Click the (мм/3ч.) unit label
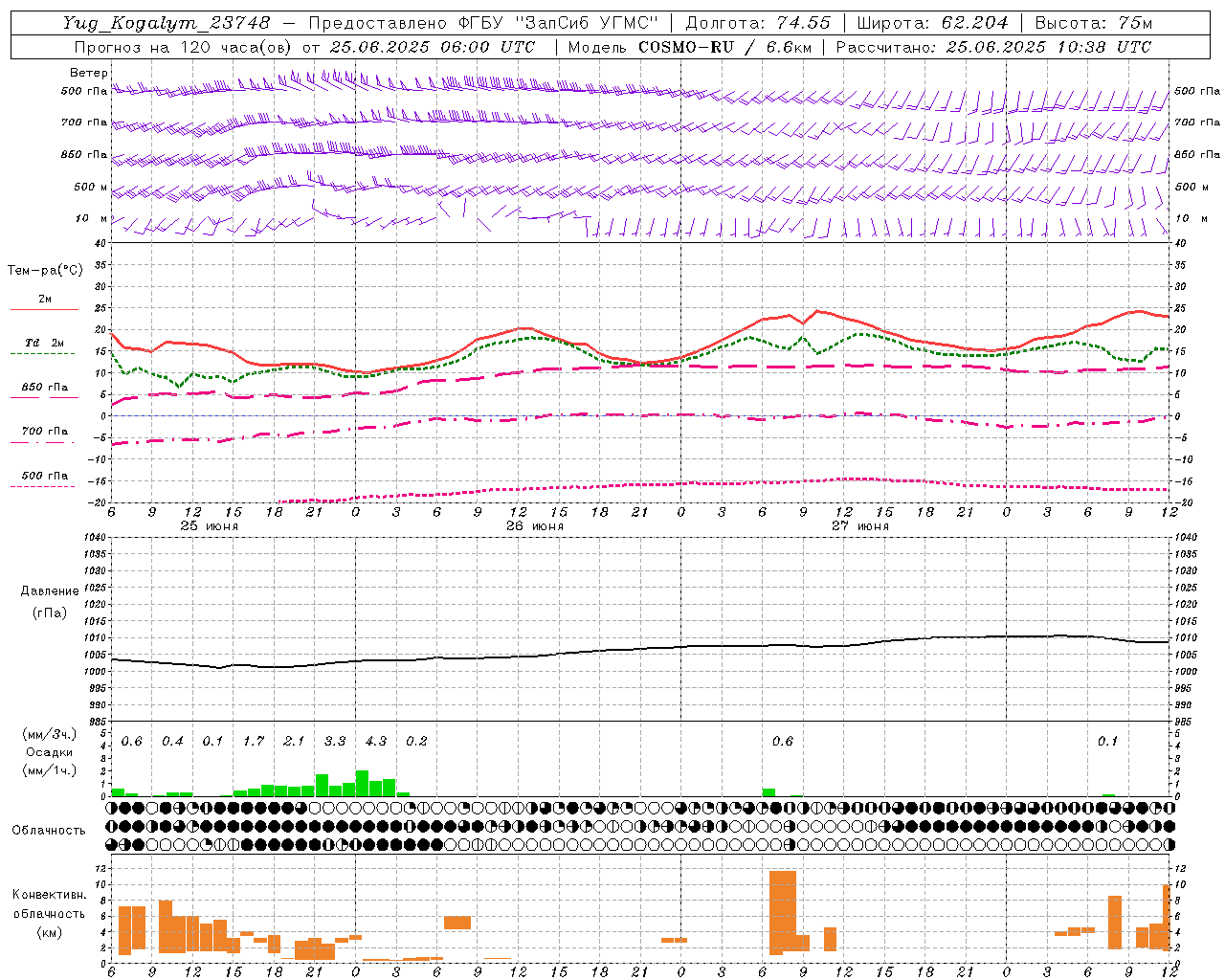 [50, 734]
